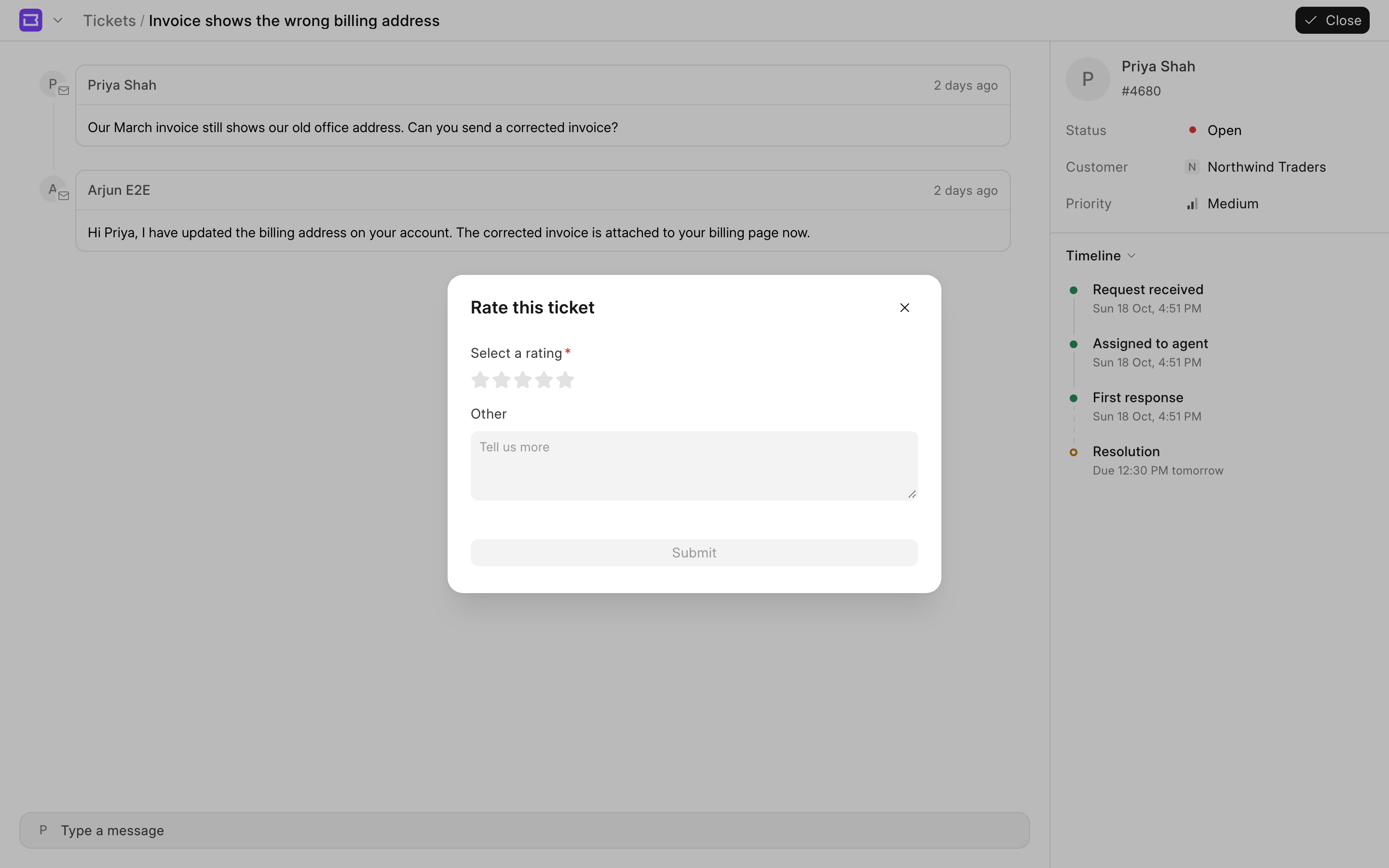Open the Northwind Traders customer
Screen dimensions: 1389x868
tap(1255, 167)
